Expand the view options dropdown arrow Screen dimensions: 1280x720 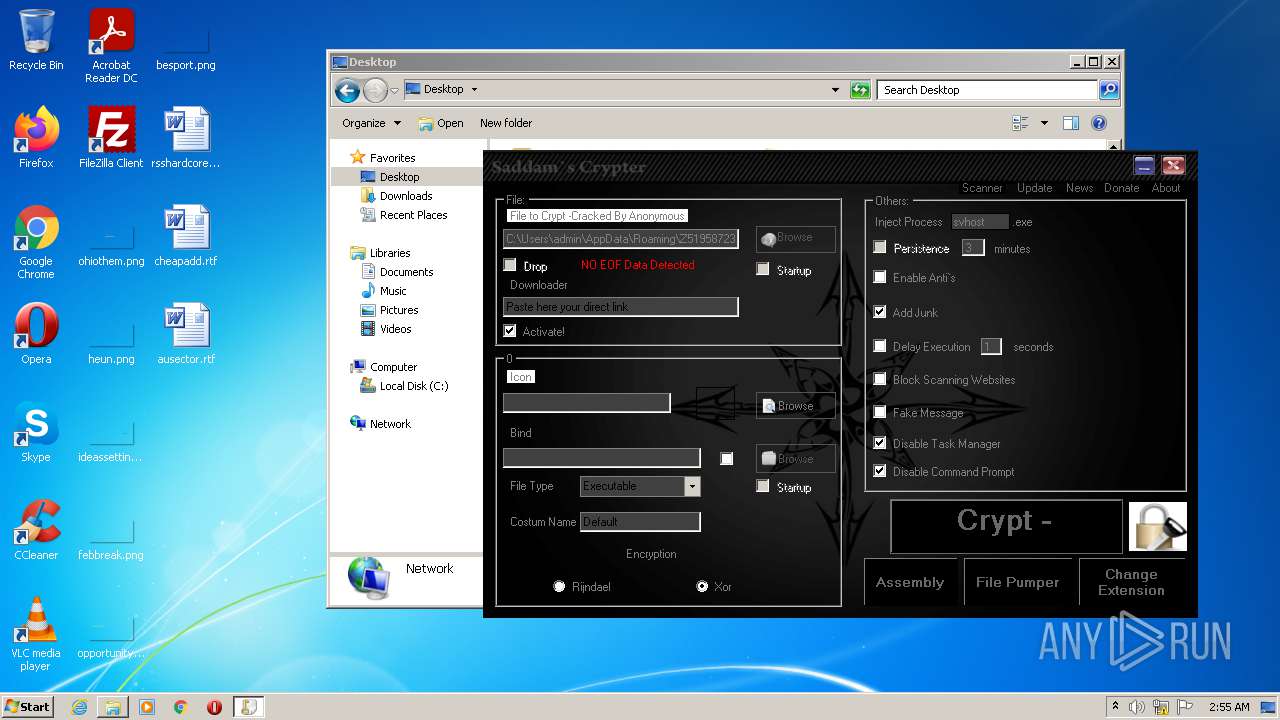coord(1044,123)
